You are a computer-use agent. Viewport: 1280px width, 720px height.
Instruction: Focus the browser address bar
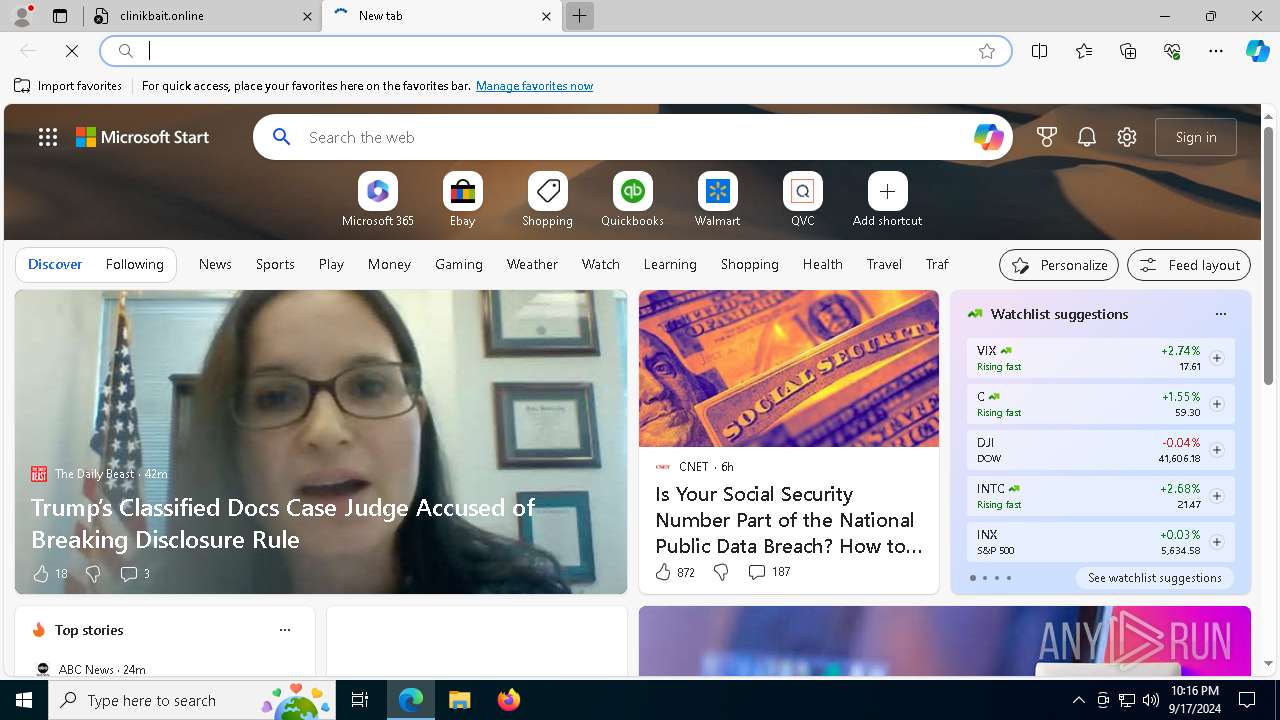tap(555, 51)
